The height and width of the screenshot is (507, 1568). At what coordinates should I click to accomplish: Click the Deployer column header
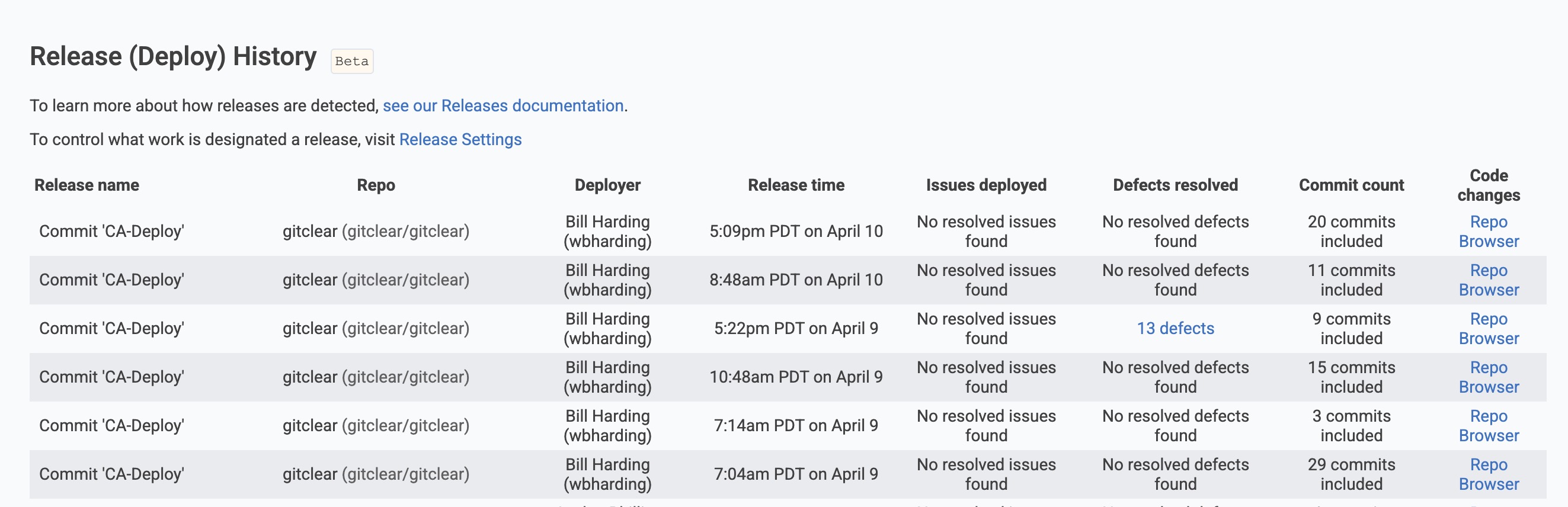(x=607, y=185)
